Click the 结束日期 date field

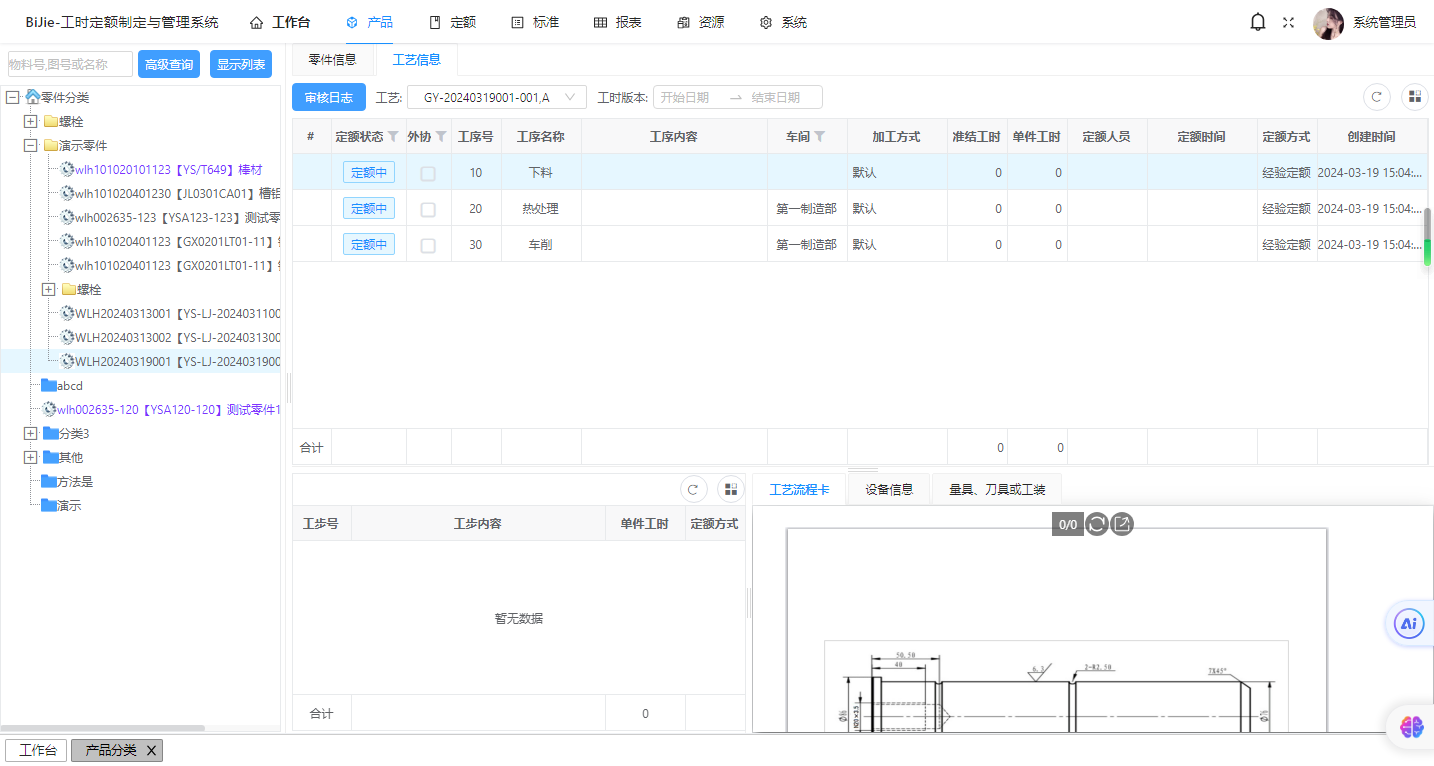776,97
